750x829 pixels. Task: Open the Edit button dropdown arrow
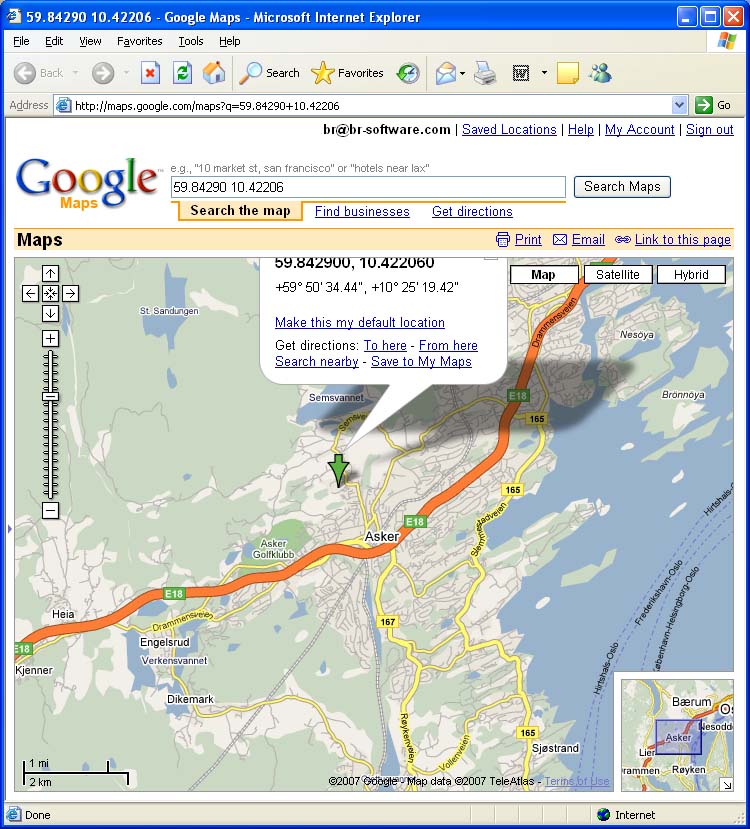(x=544, y=73)
